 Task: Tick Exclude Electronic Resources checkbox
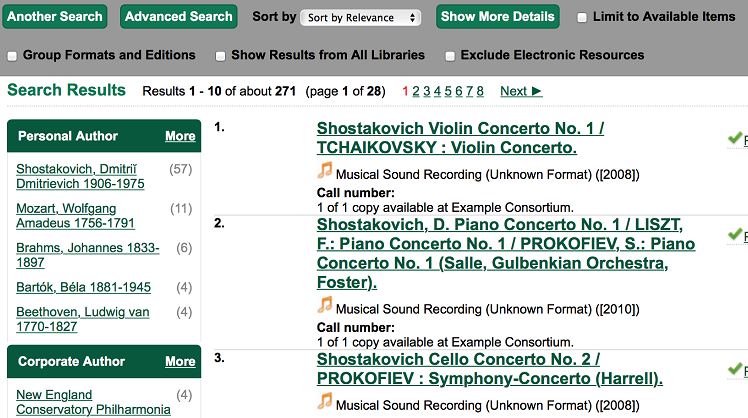(449, 56)
